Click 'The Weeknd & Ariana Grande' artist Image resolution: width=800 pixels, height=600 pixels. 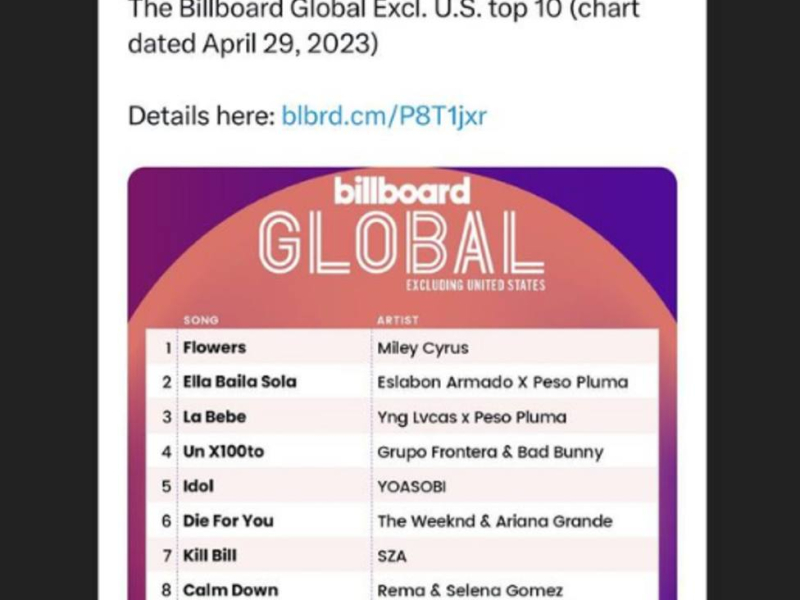point(494,521)
